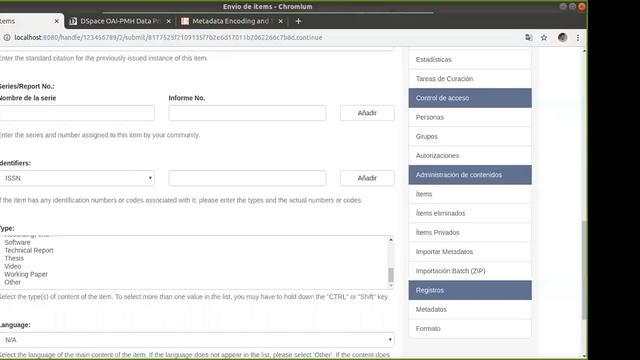This screenshot has width=640, height=360.
Task: Open Importar Metadatos in the sidebar
Action: [470, 251]
